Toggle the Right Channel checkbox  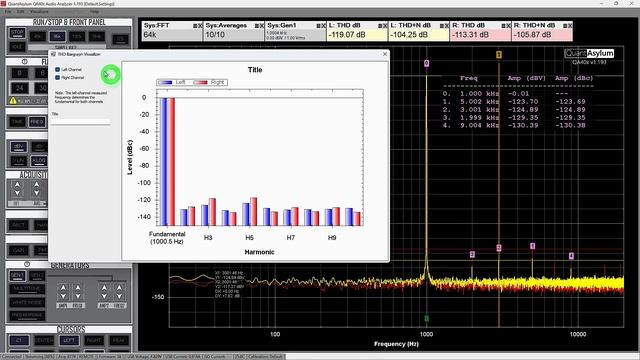coord(58,78)
